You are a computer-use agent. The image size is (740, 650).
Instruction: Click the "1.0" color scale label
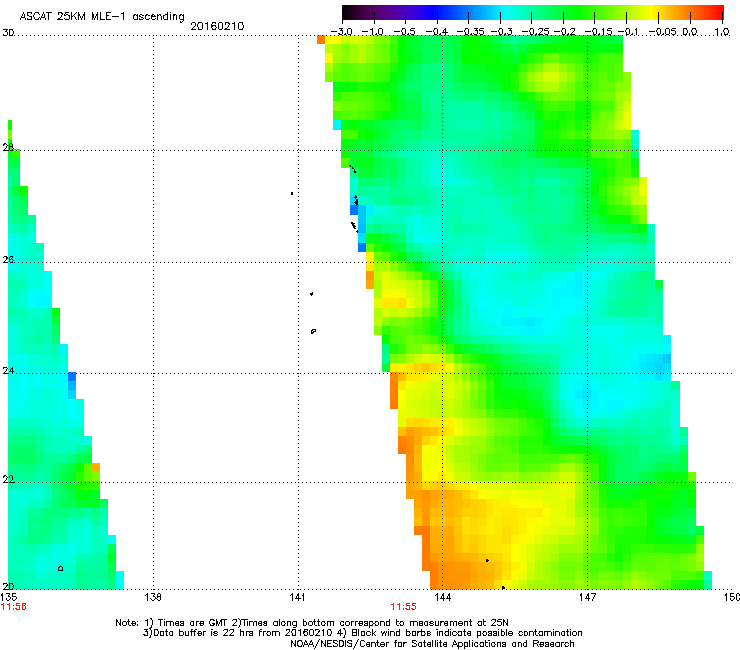coord(723,32)
